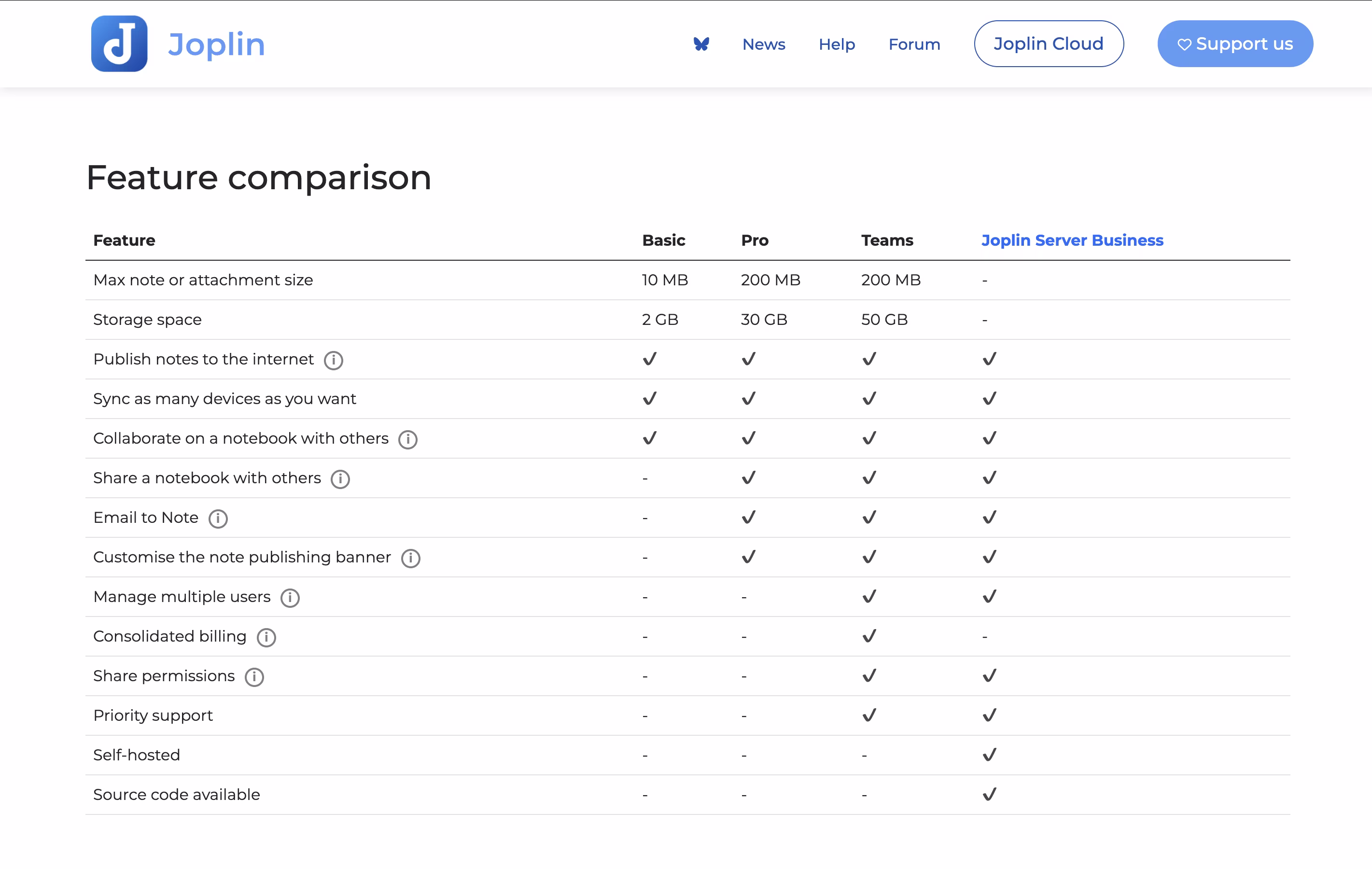Click Consolidated billing info icon
Viewport: 1372px width, 869px height.
[x=266, y=637]
